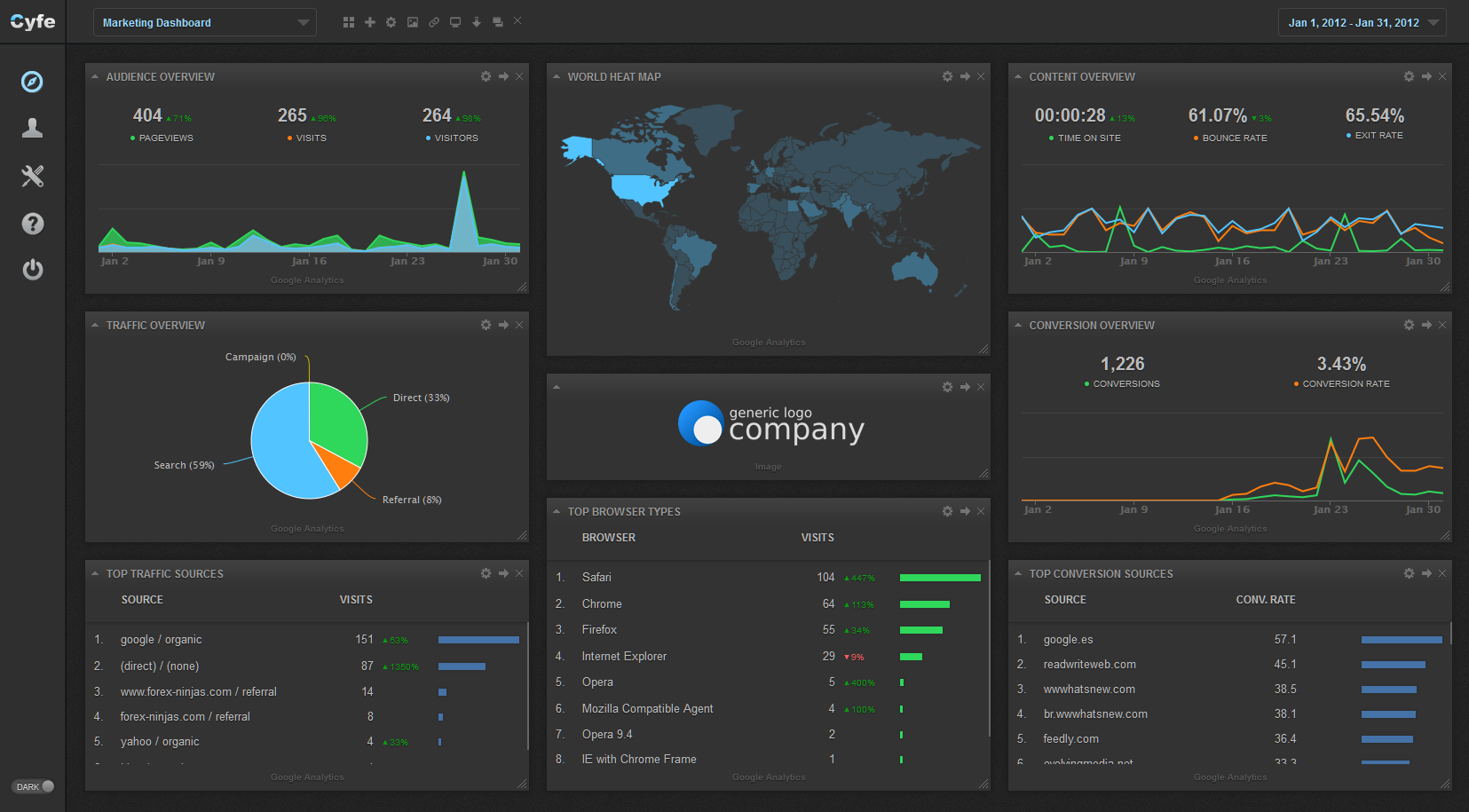The height and width of the screenshot is (812, 1469).
Task: Select the compass dashboards icon in the sidebar
Action: click(32, 82)
